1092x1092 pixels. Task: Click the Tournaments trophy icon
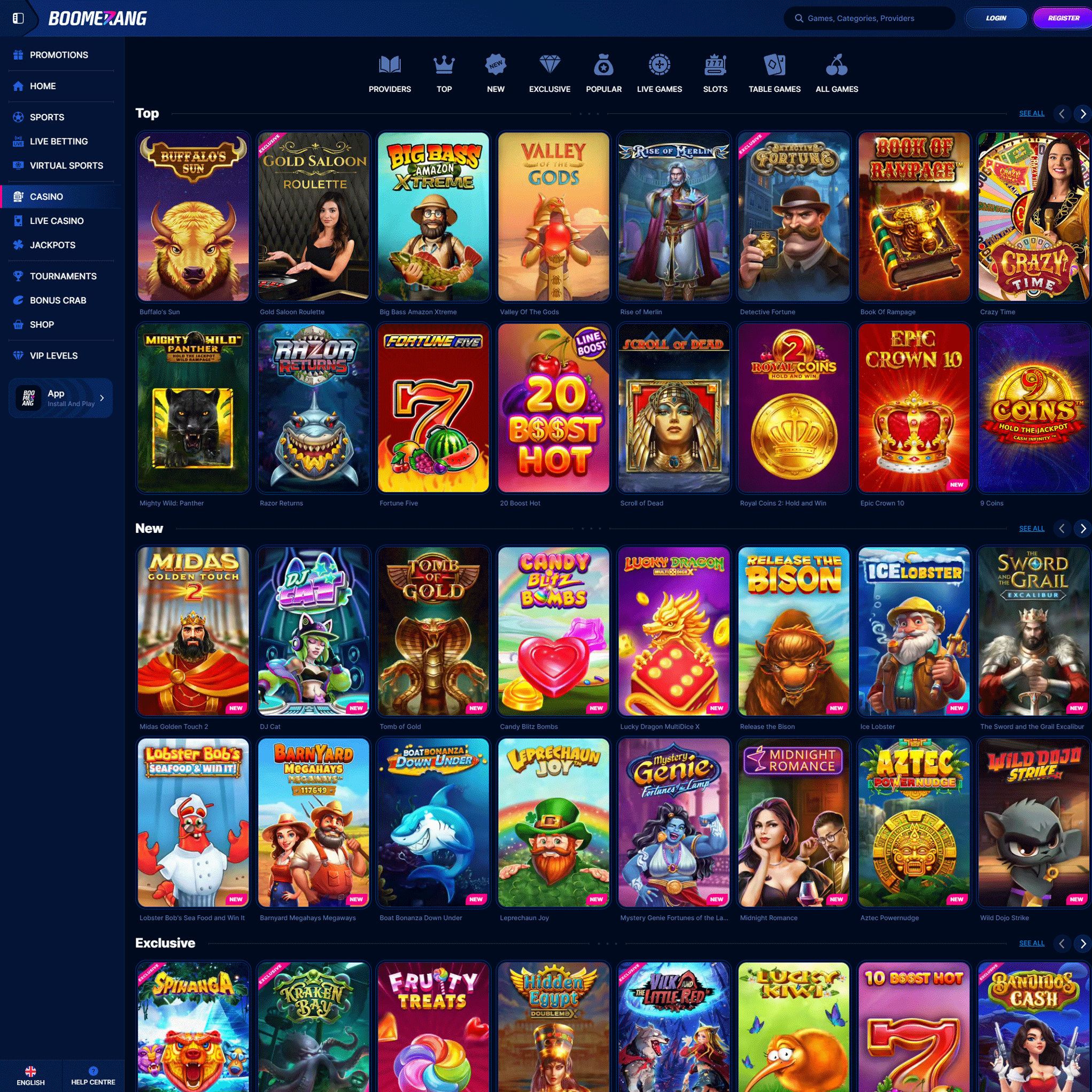pos(18,276)
